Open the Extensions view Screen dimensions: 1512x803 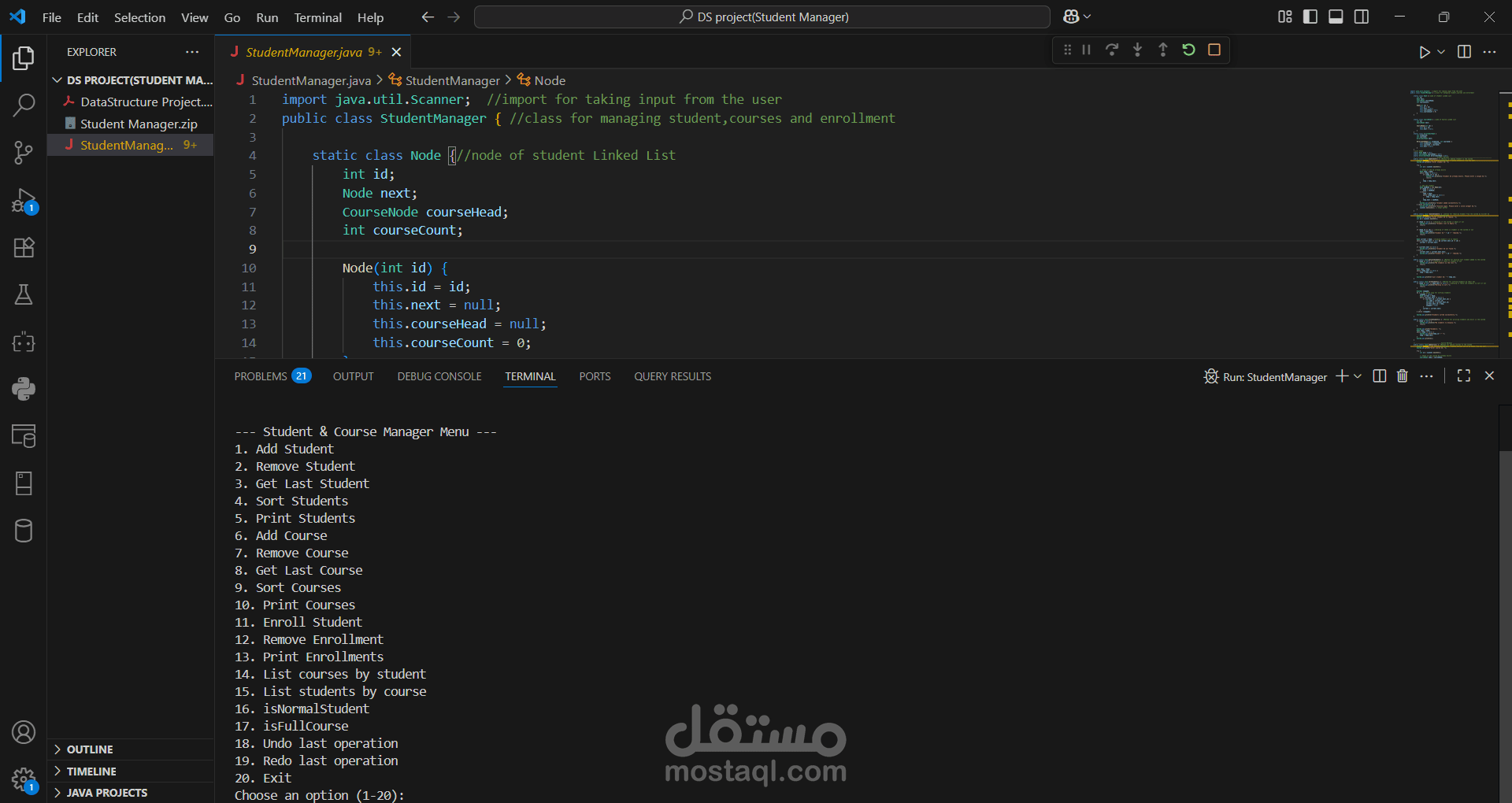coord(24,248)
